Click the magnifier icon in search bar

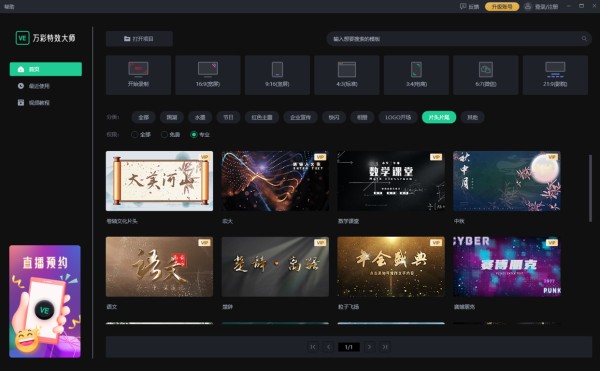click(584, 39)
